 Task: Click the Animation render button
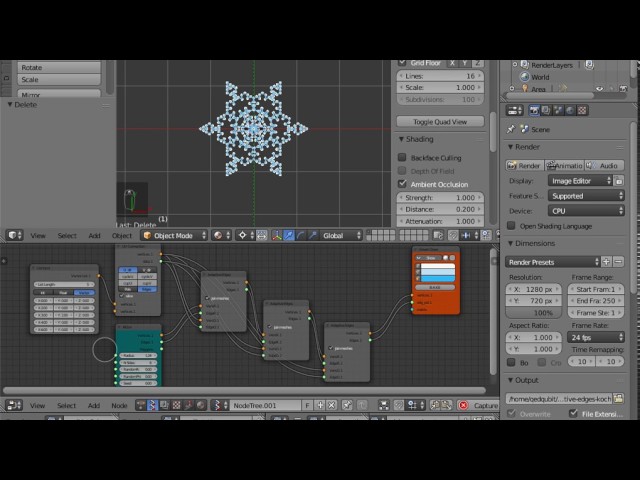[x=564, y=165]
